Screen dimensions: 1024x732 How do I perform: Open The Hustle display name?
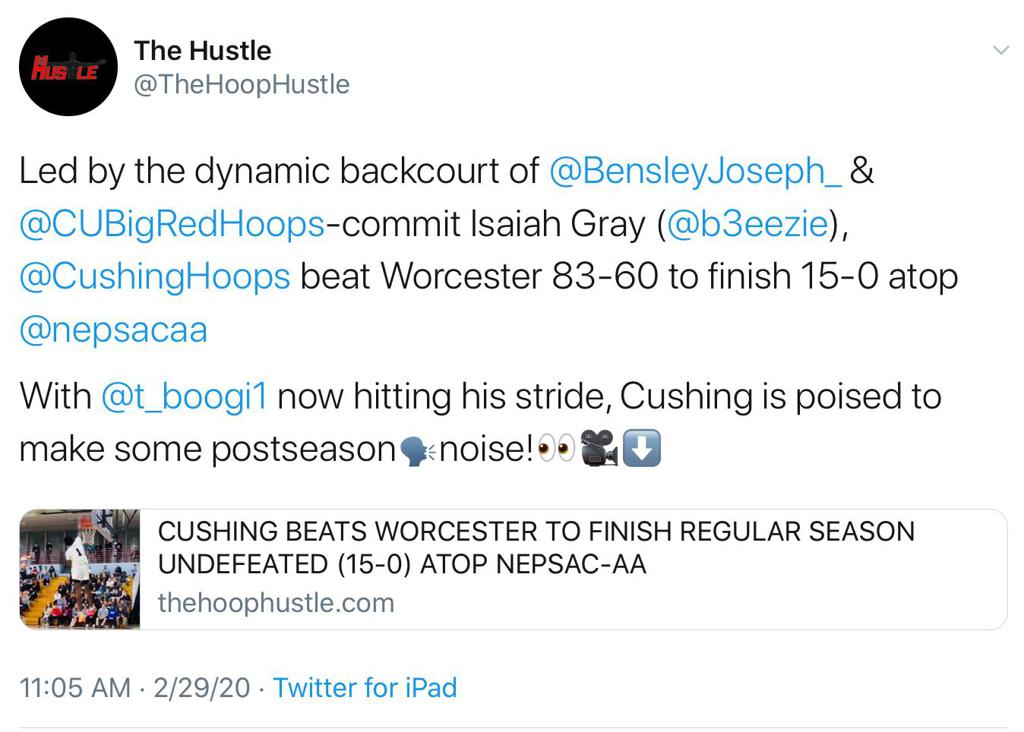tap(202, 51)
